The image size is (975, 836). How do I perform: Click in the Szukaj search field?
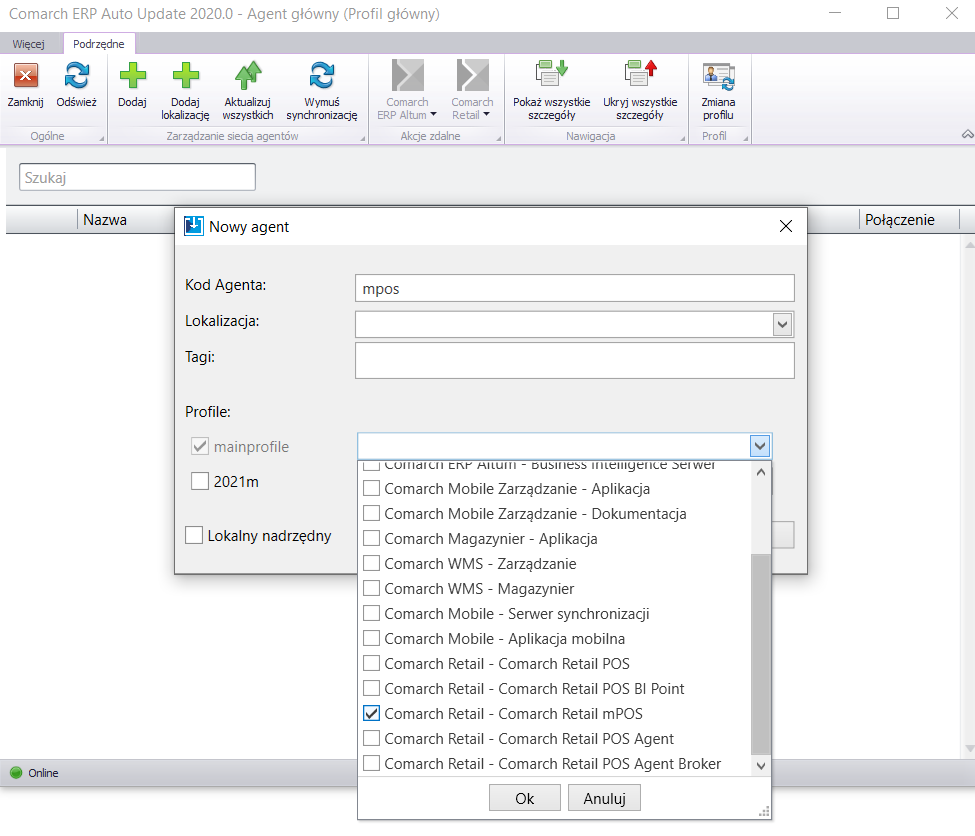point(137,177)
